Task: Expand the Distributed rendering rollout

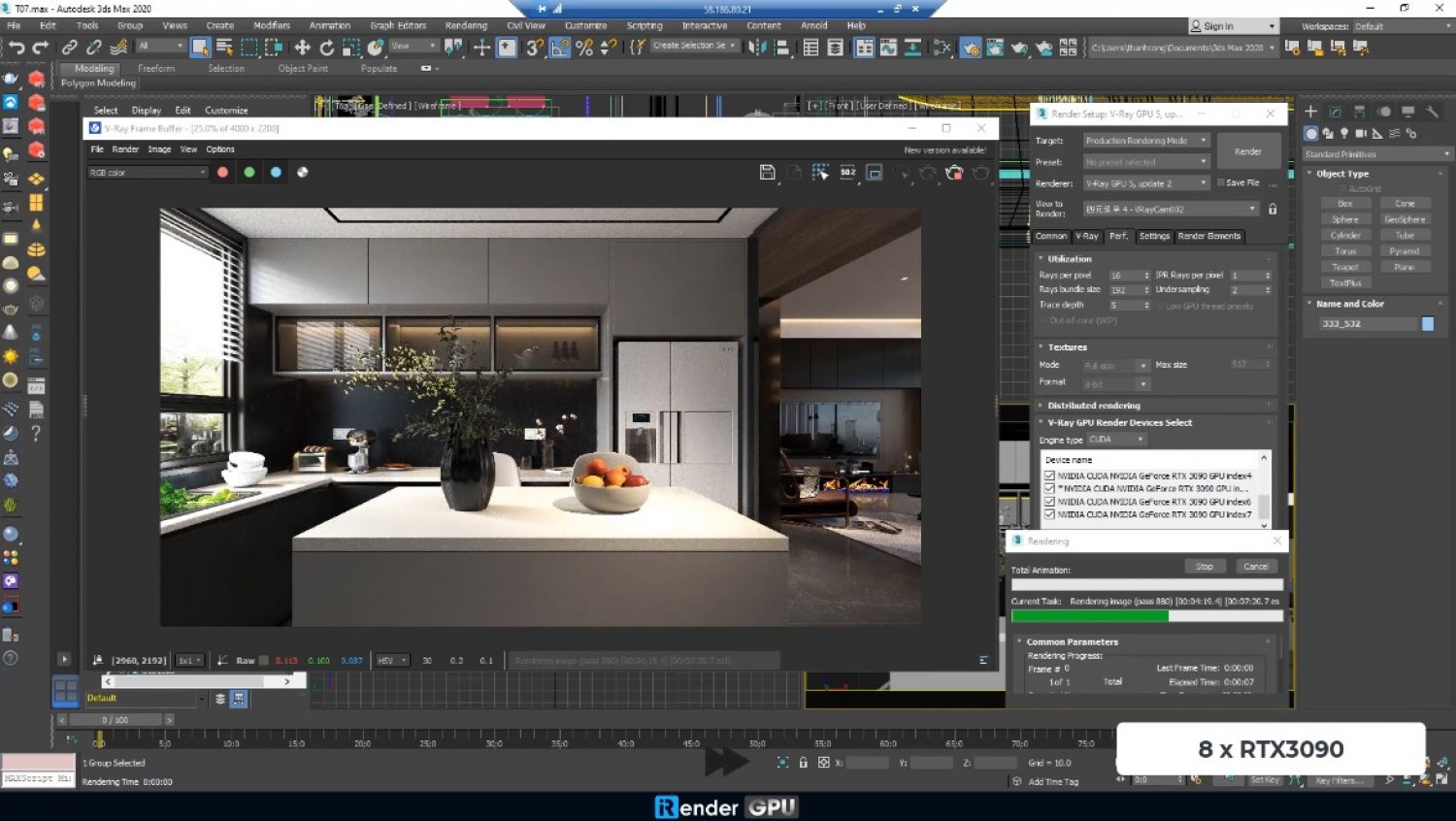Action: point(1094,406)
